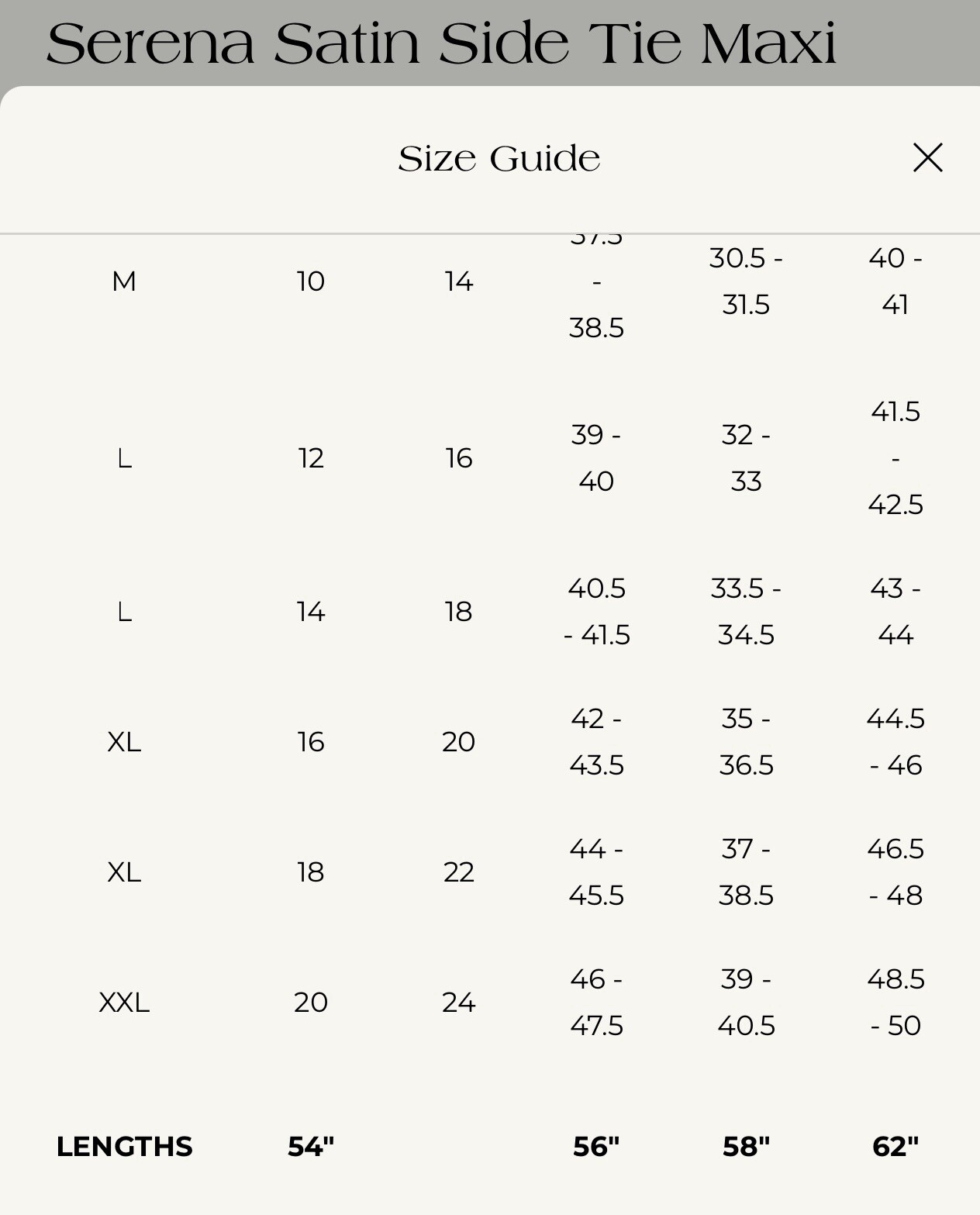This screenshot has width=980, height=1215.
Task: Tap the LENGTHS row label
Action: pos(124,1147)
